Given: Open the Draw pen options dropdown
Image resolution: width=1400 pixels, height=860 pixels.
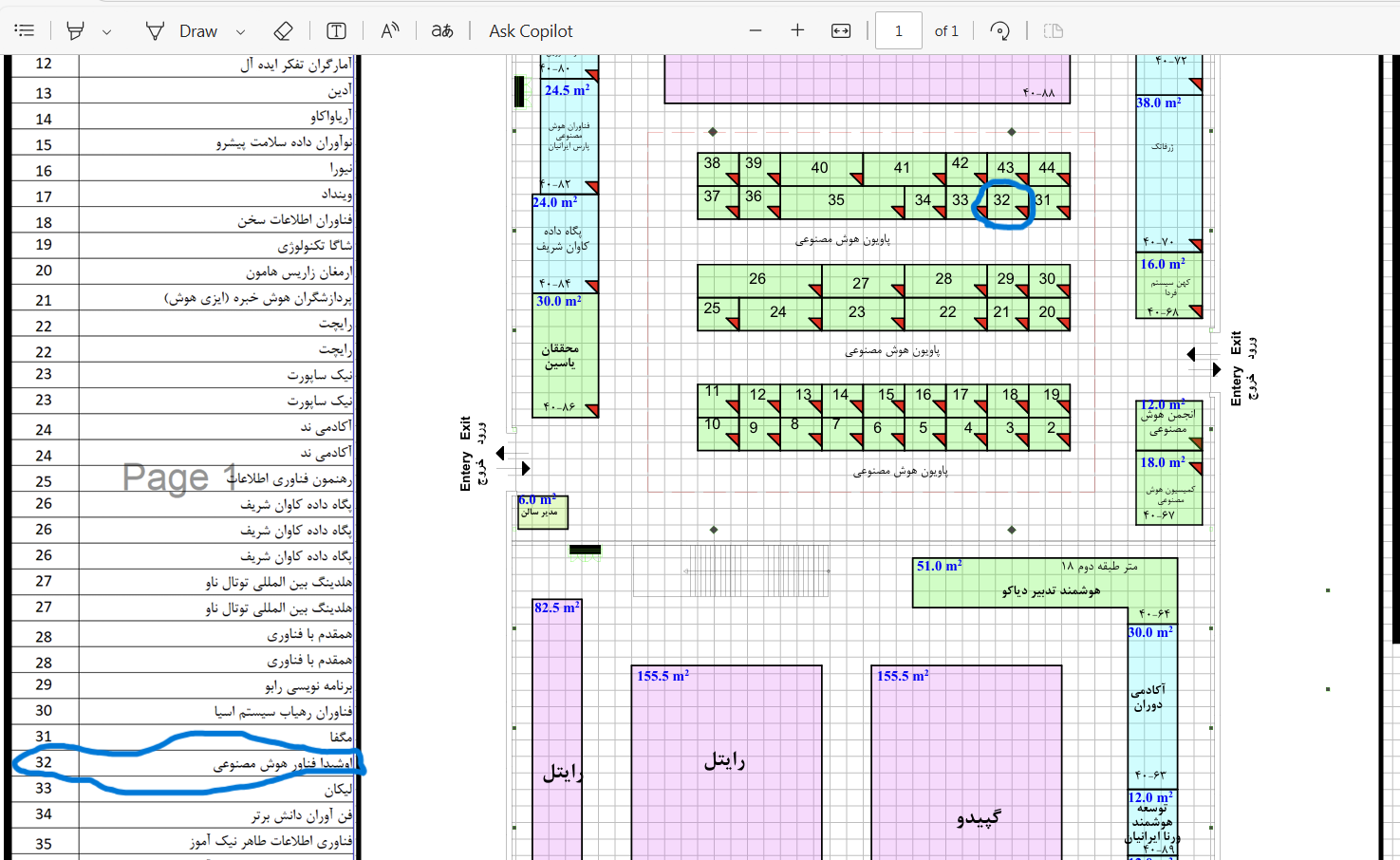Looking at the screenshot, I should 241,31.
